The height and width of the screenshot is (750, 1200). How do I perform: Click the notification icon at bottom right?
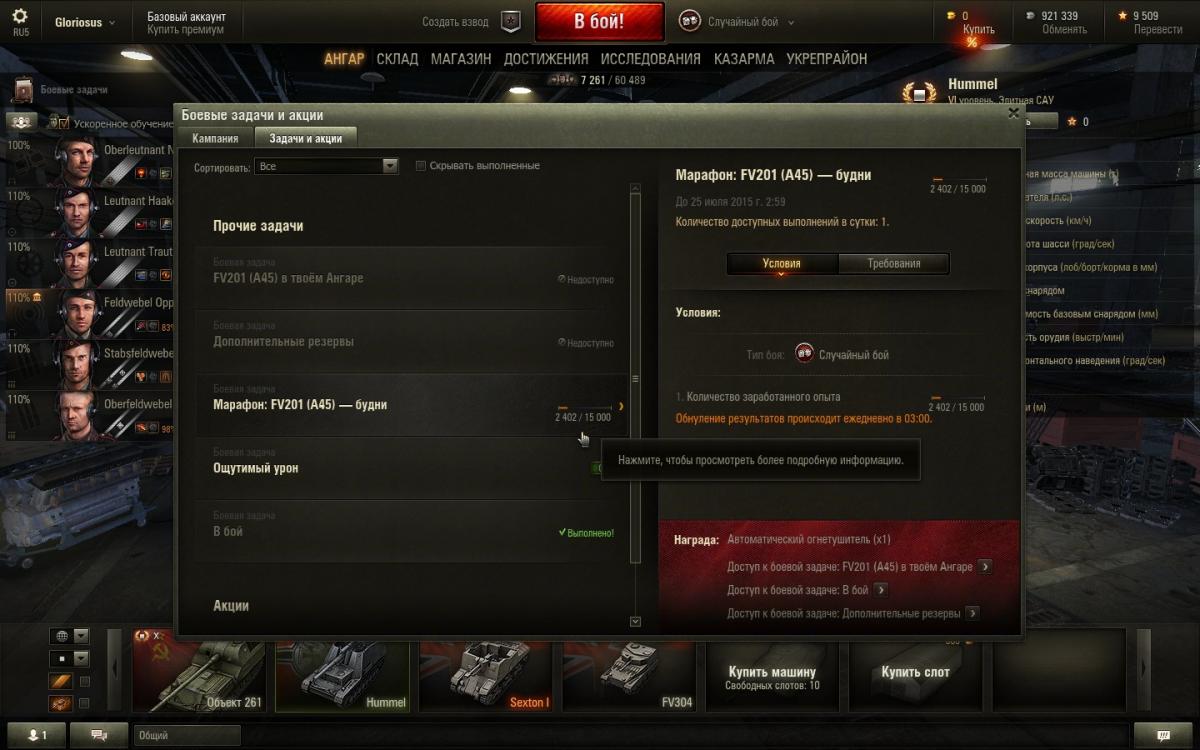pos(1165,735)
